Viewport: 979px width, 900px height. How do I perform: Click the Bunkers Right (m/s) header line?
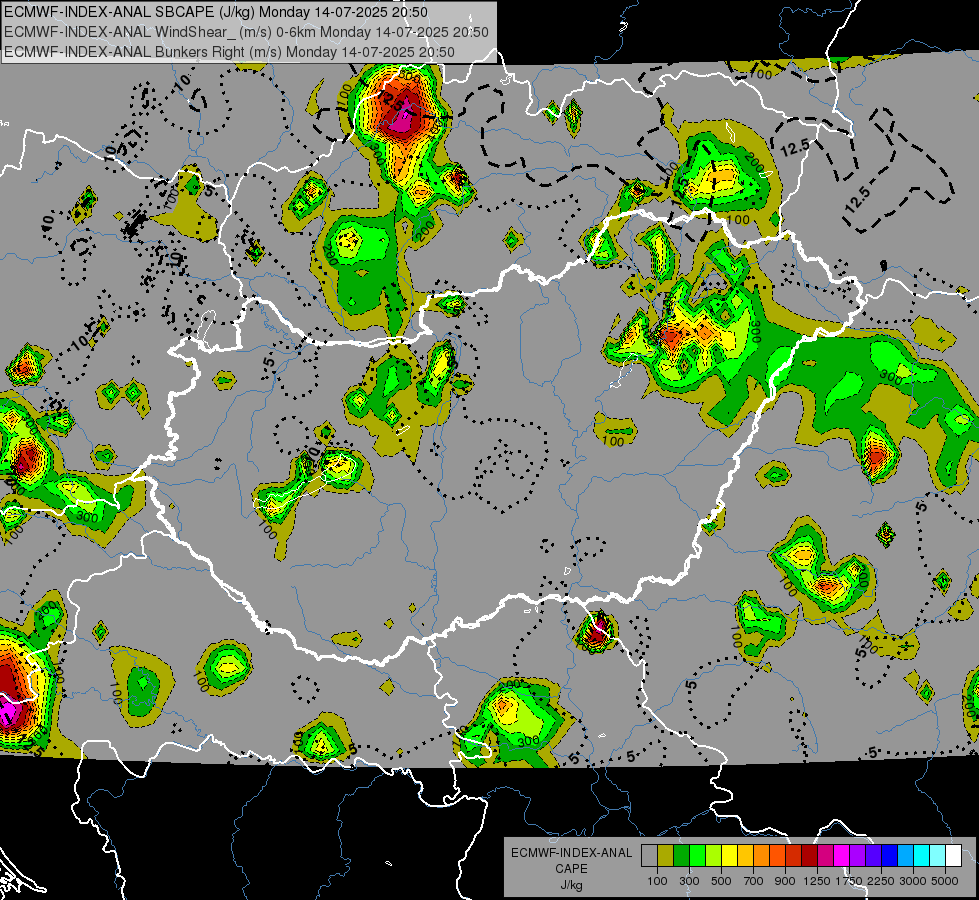tap(229, 52)
